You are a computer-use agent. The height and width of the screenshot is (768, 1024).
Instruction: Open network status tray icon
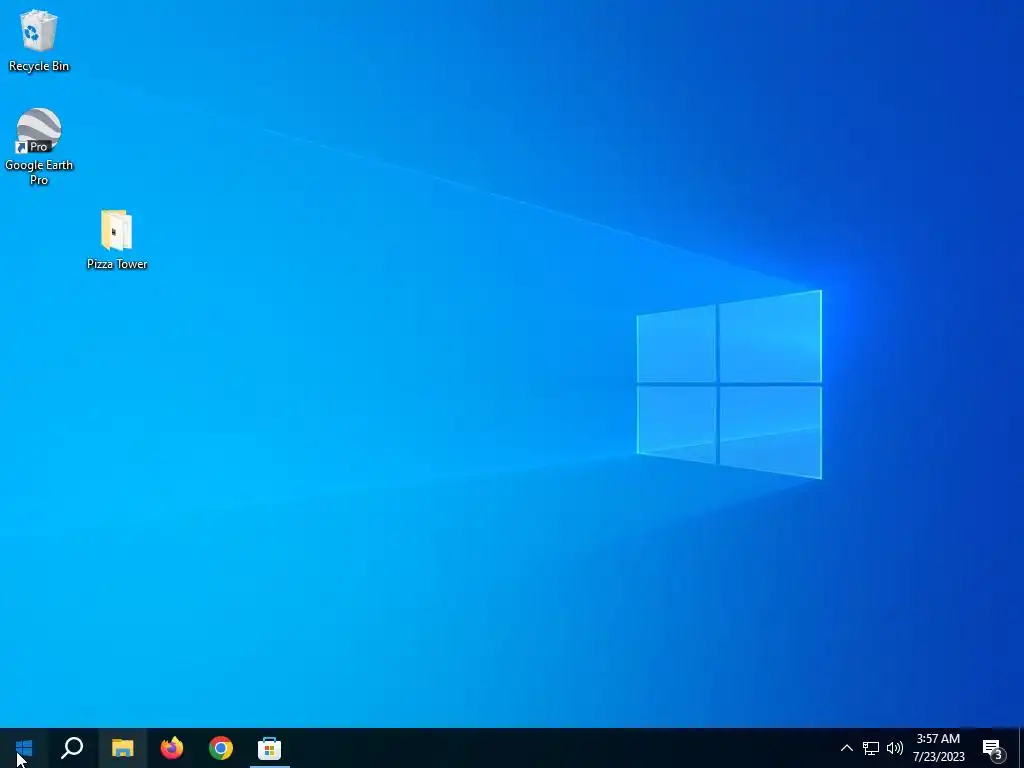[871, 748]
